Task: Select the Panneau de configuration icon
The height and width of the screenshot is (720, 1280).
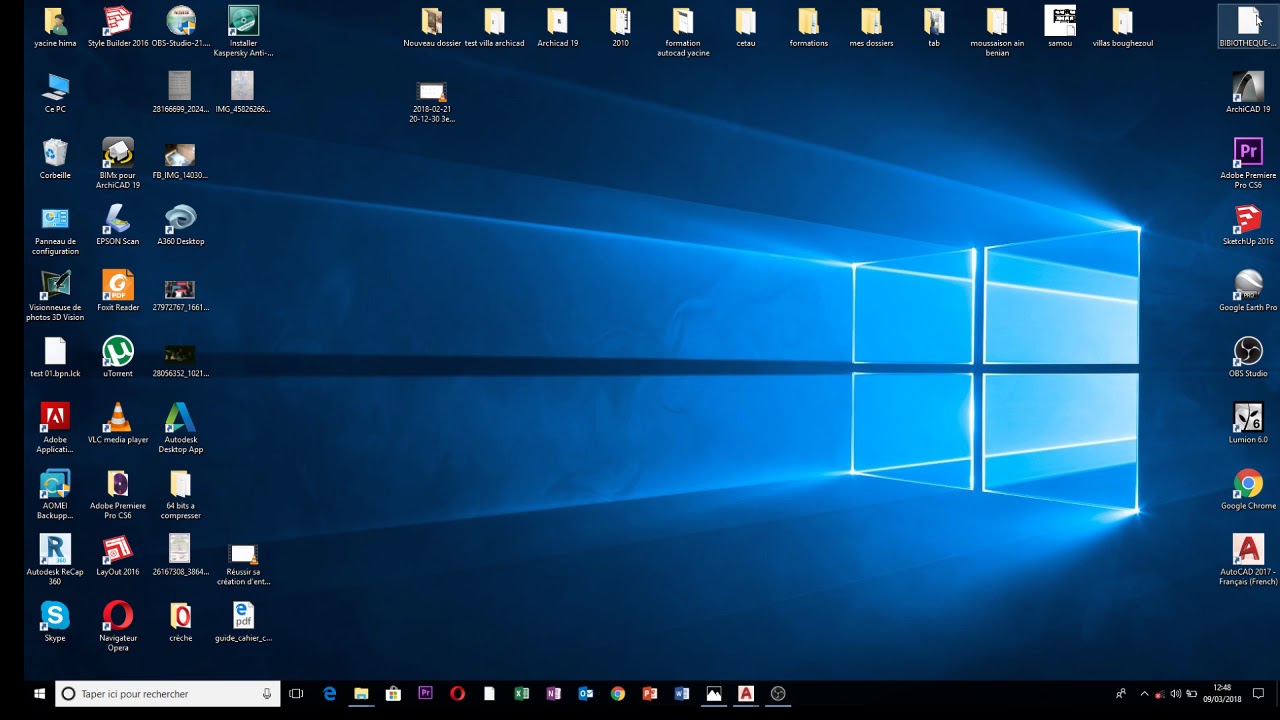Action: point(55,229)
